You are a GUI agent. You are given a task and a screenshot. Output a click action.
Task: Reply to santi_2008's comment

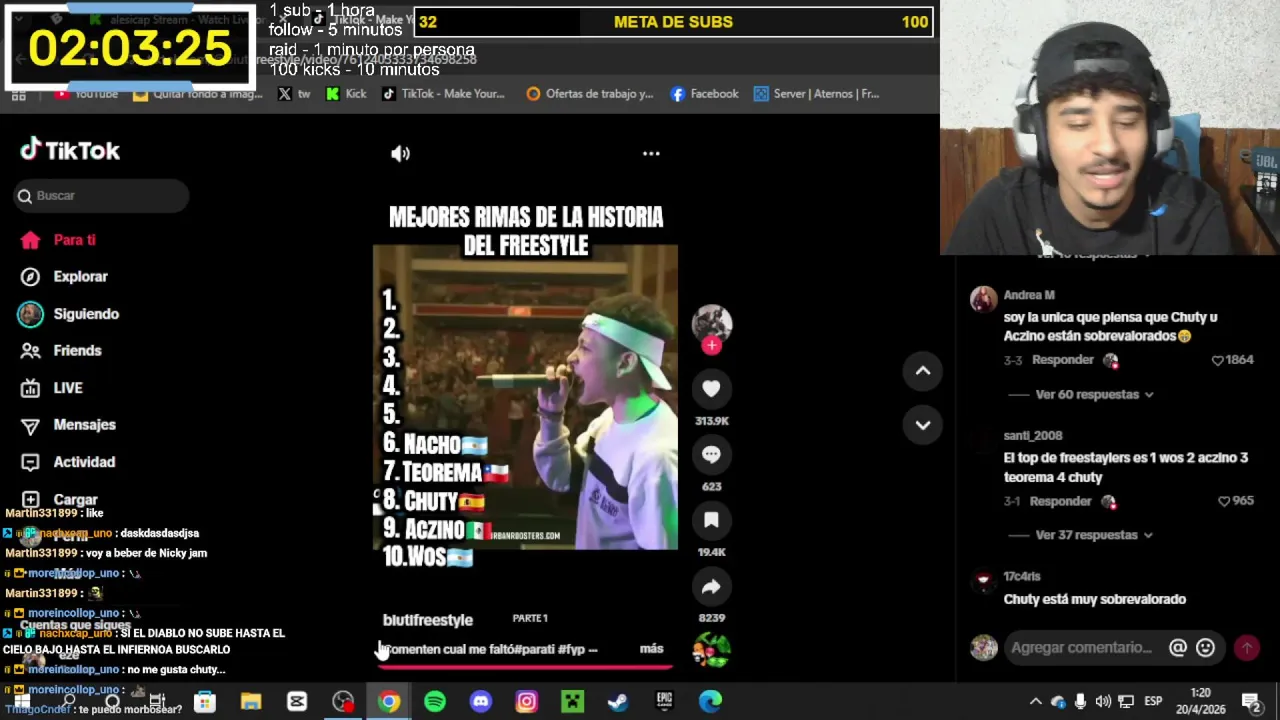[x=1062, y=501]
